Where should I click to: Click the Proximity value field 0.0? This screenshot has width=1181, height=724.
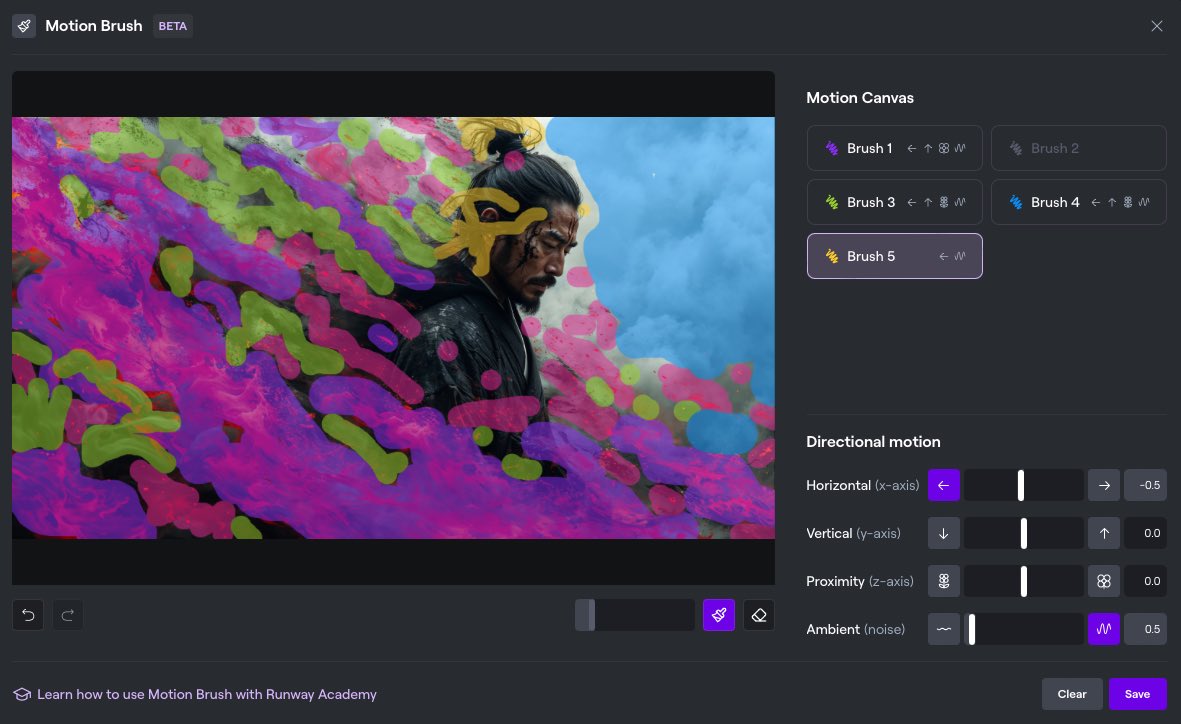coord(1145,581)
